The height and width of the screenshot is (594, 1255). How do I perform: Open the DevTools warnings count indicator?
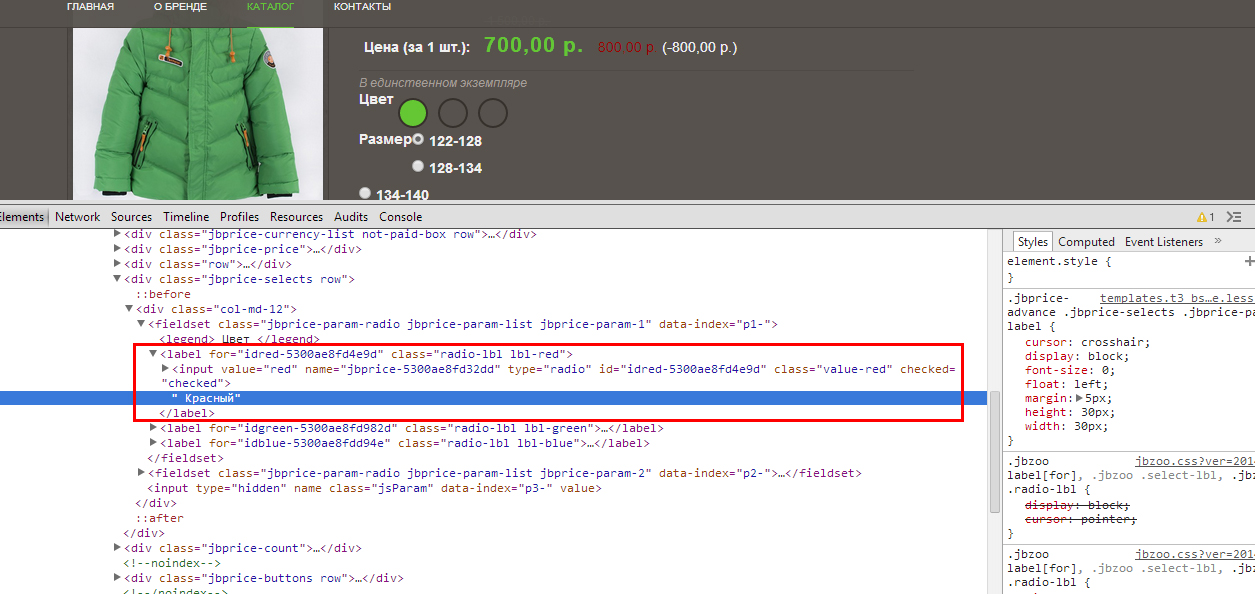(1205, 217)
